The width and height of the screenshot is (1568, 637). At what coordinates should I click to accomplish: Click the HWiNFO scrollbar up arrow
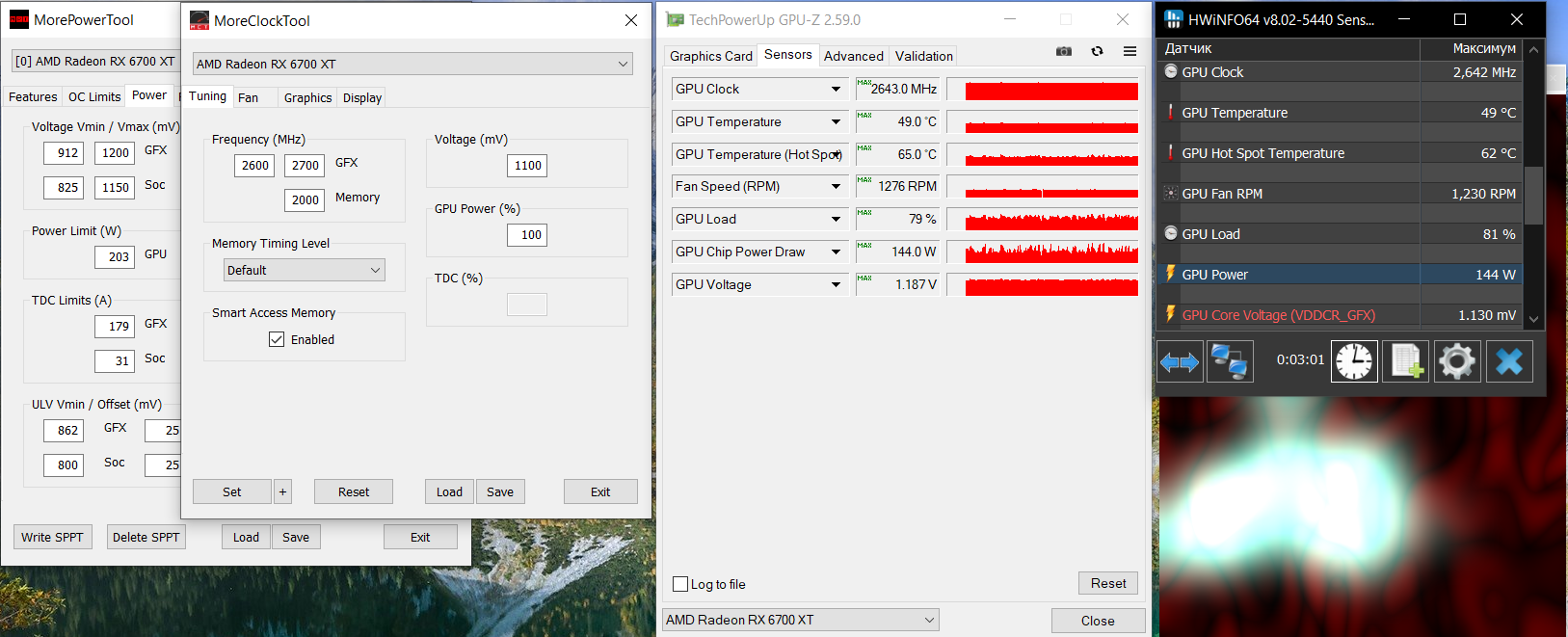1533,49
